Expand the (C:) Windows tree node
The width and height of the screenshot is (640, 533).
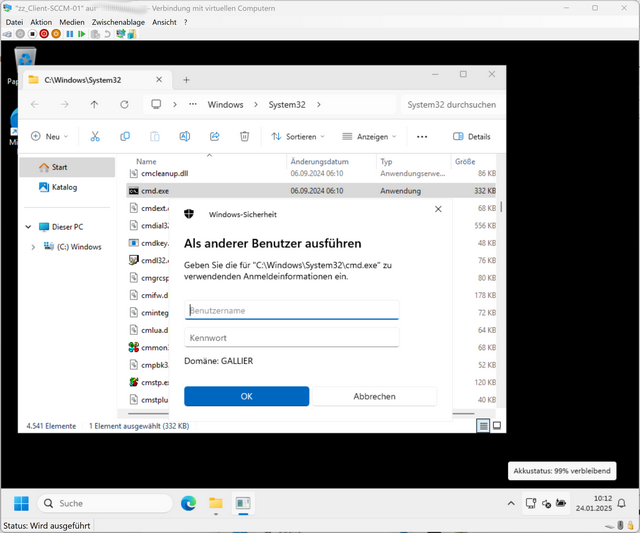[33, 247]
